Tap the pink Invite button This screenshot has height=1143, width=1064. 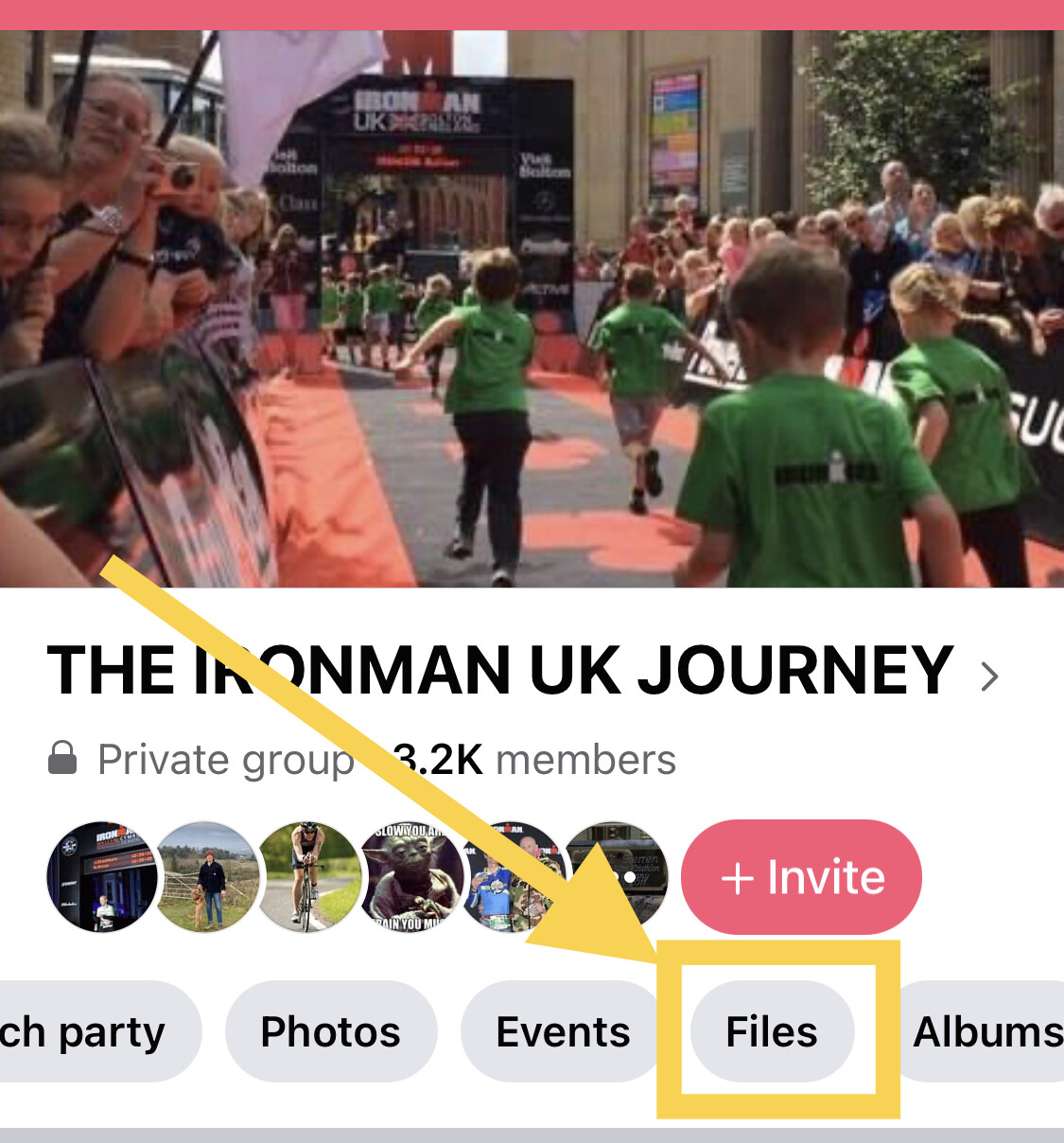tap(801, 877)
